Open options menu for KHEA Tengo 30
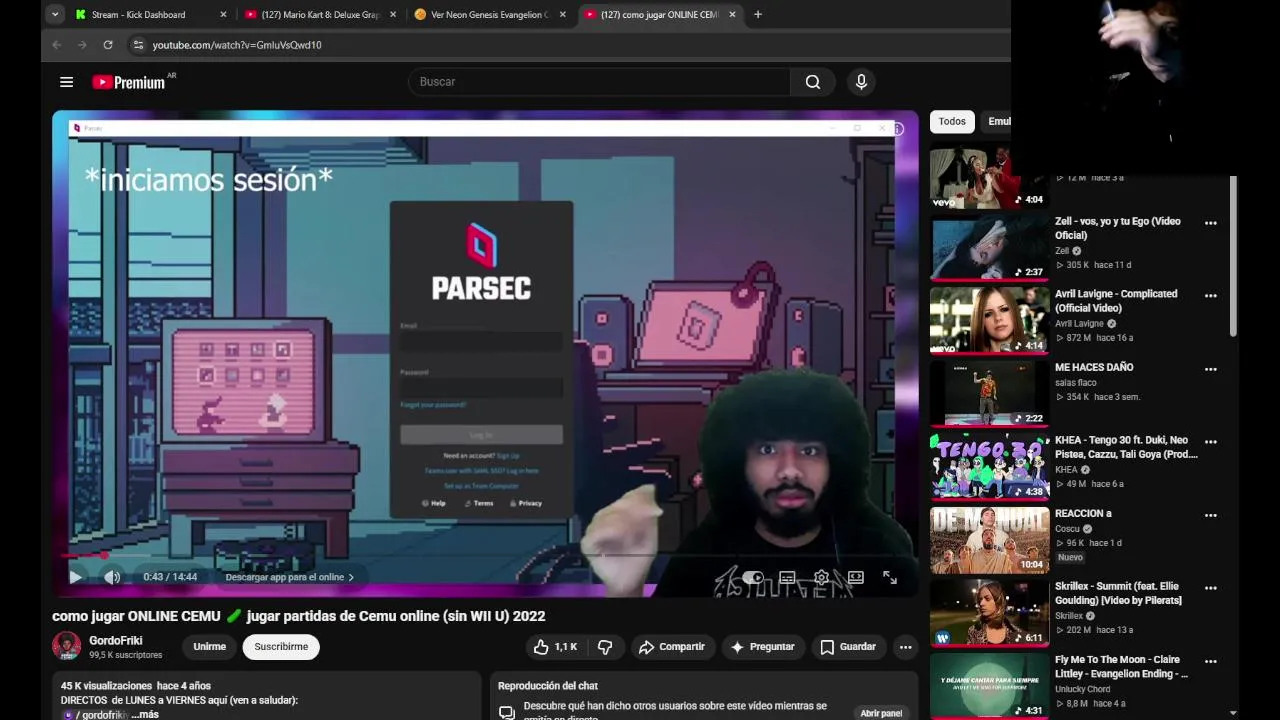 pos(1211,442)
